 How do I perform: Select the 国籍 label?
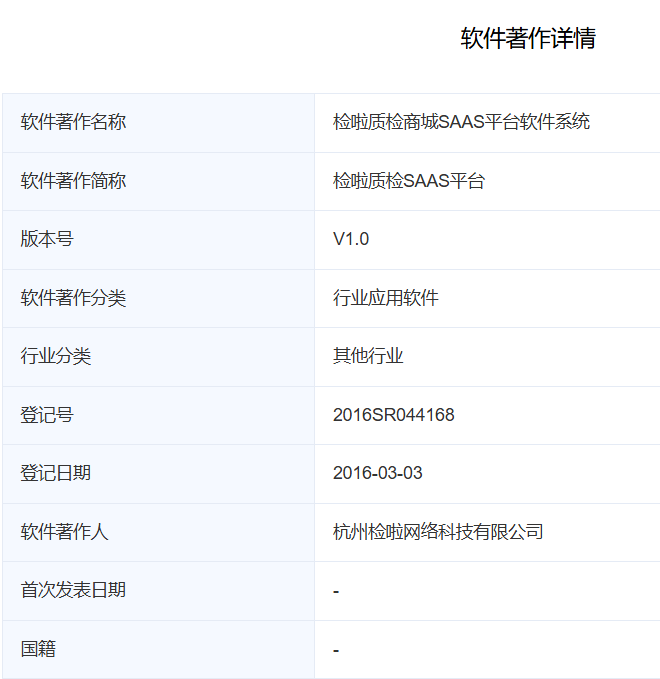coord(38,649)
